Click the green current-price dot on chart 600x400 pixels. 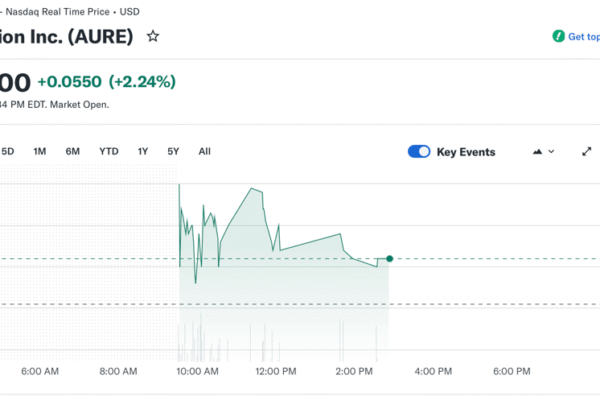(389, 259)
